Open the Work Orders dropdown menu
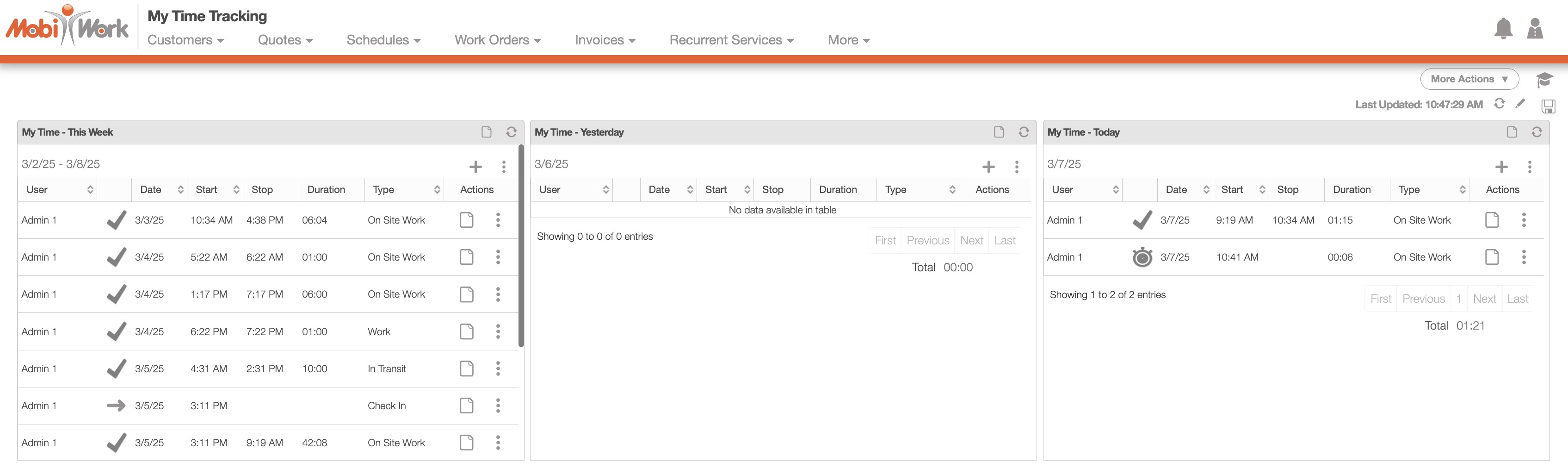This screenshot has width=1568, height=474. (x=497, y=40)
